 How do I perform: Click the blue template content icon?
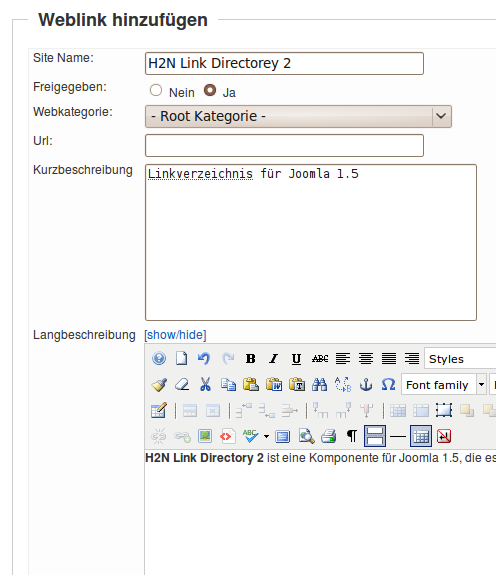[x=282, y=436]
